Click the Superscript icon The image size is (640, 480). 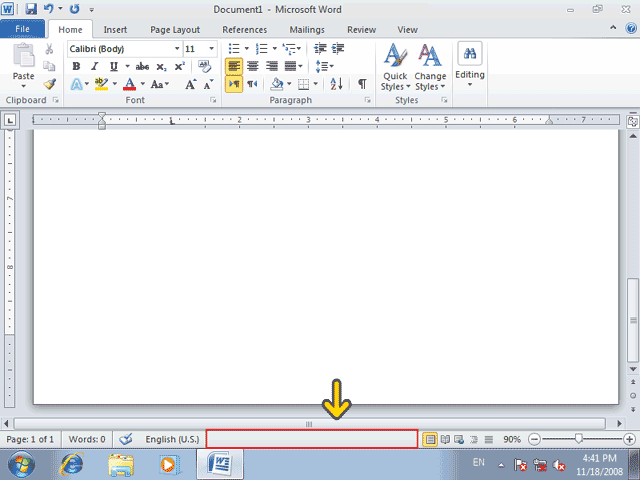point(180,67)
